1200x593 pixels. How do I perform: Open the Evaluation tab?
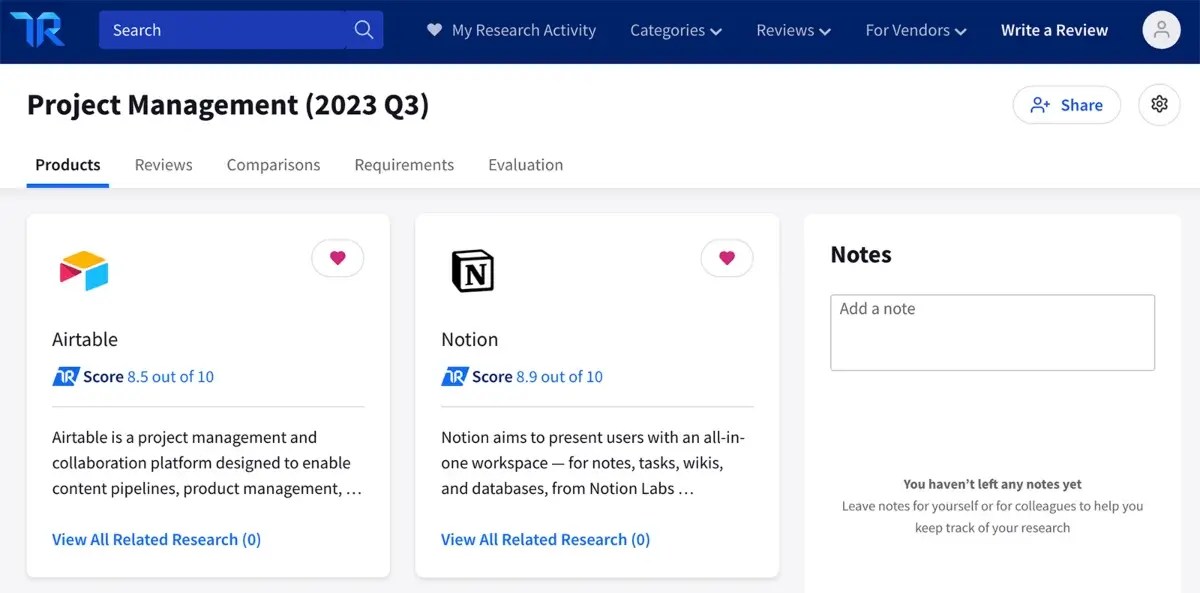pyautogui.click(x=525, y=165)
